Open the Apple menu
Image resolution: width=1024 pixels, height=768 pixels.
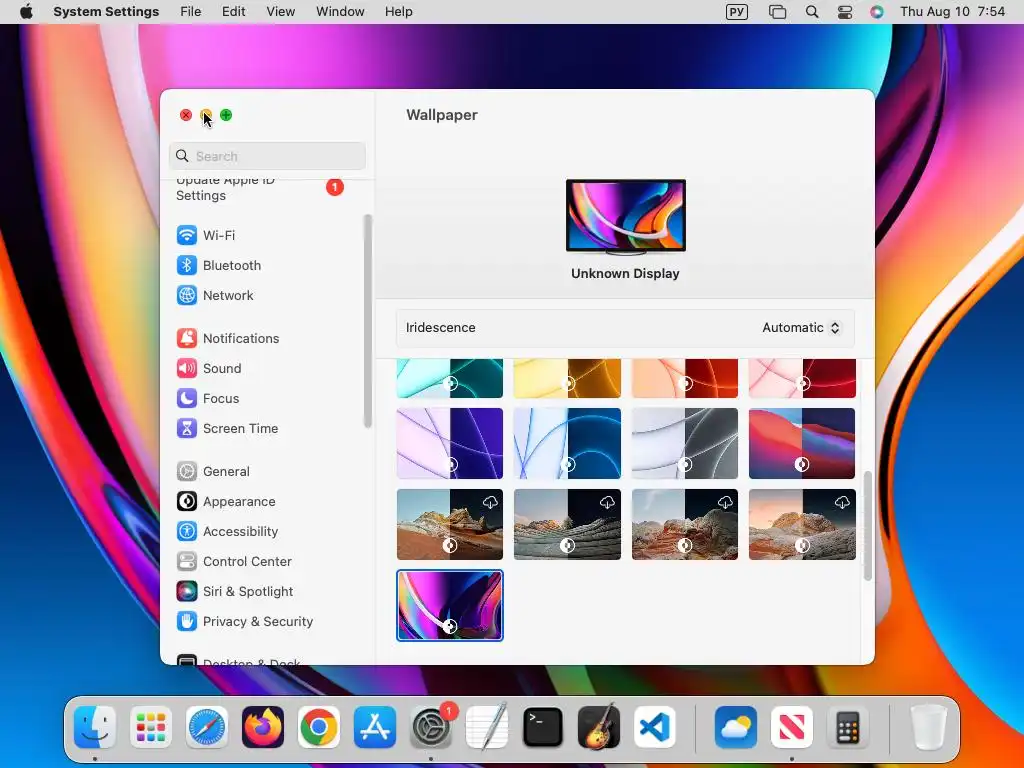(26, 12)
